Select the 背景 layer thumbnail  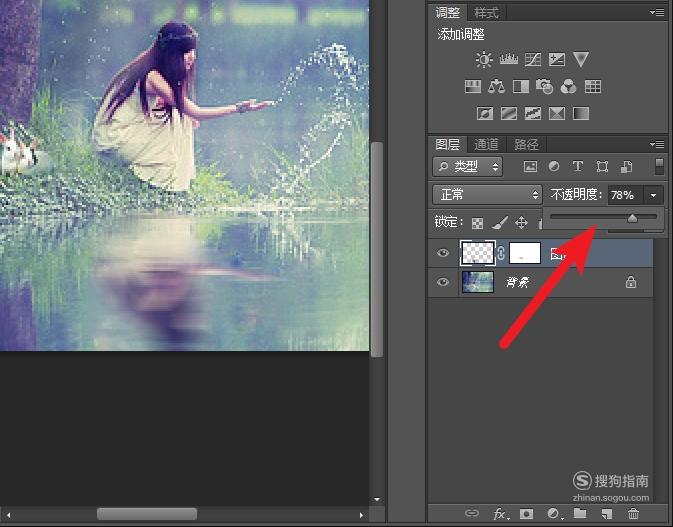click(477, 282)
